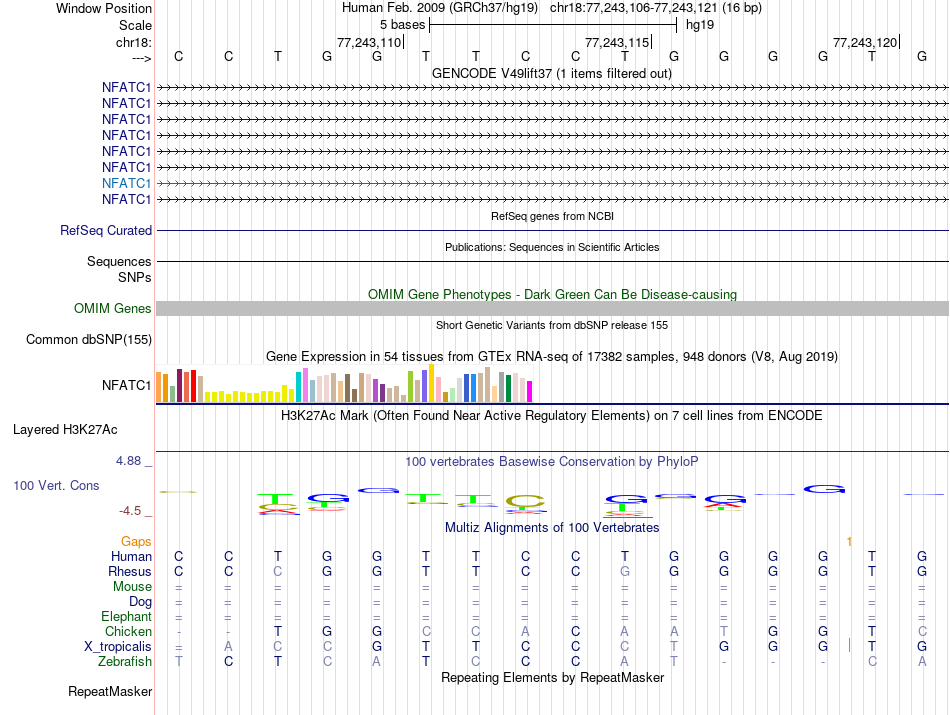The height and width of the screenshot is (715, 950).
Task: Click the Sequences track label
Action: 119,261
